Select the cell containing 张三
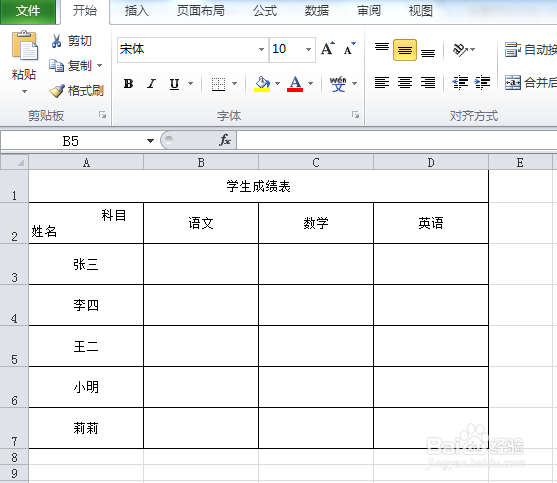557x483 pixels. (x=86, y=264)
